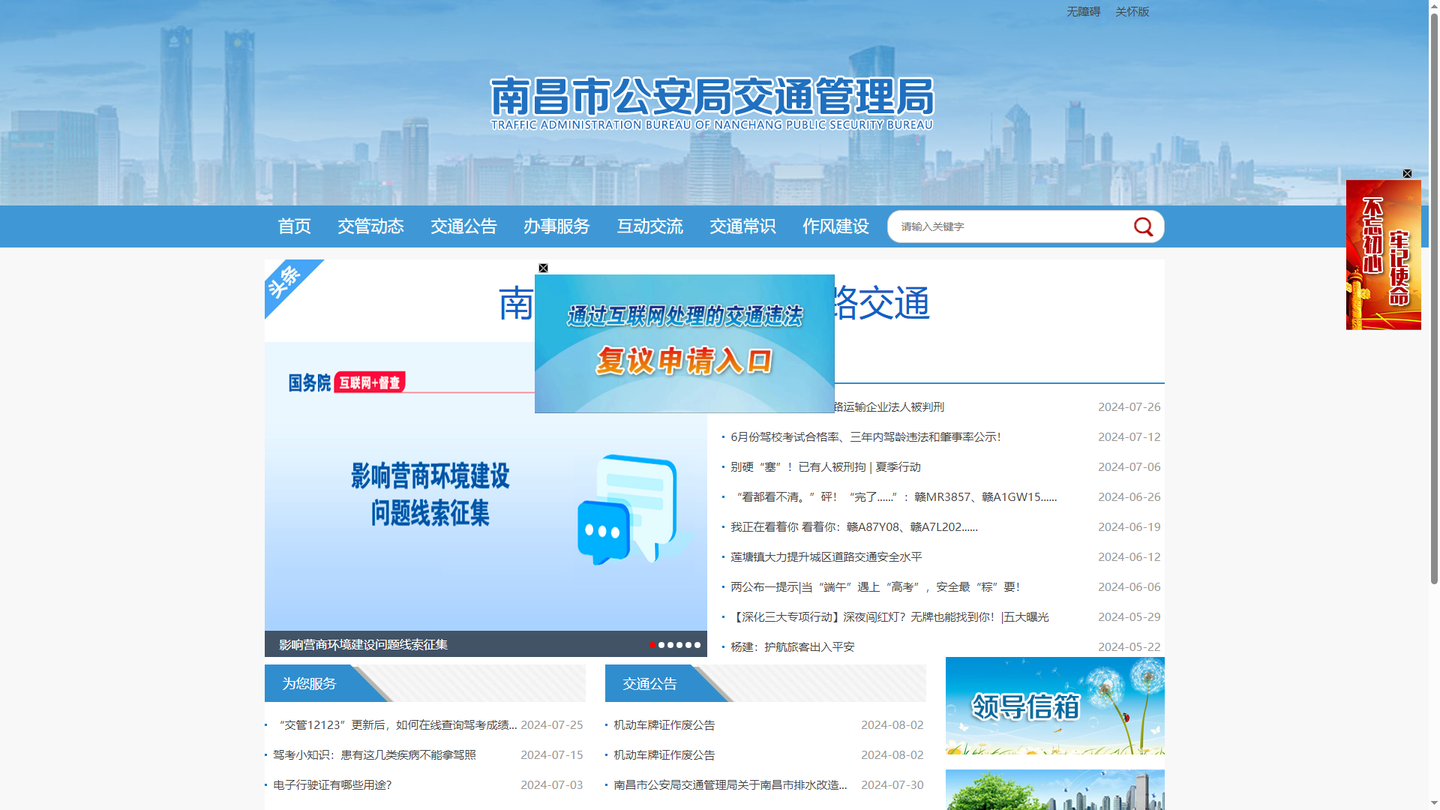
Task: Open the 交通公告 section header tab
Action: (650, 684)
